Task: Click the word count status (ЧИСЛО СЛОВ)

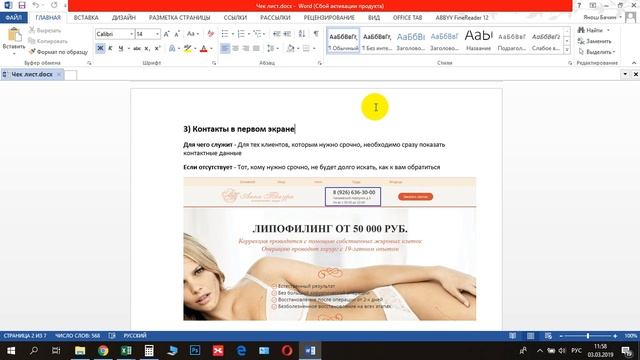Action: [78, 336]
